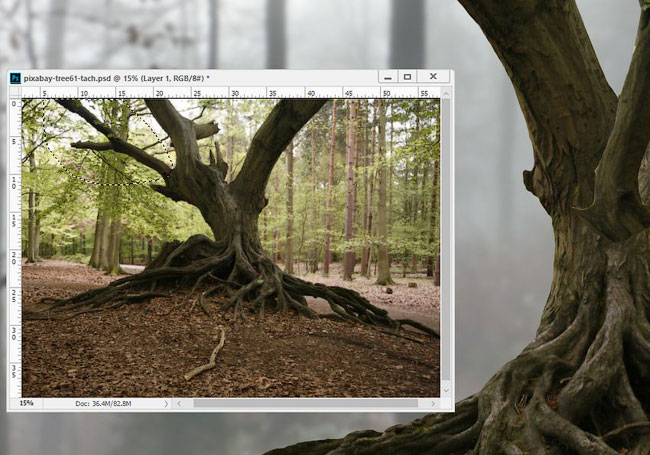This screenshot has width=650, height=455.
Task: Click the 15% zoom level field
Action: point(27,403)
